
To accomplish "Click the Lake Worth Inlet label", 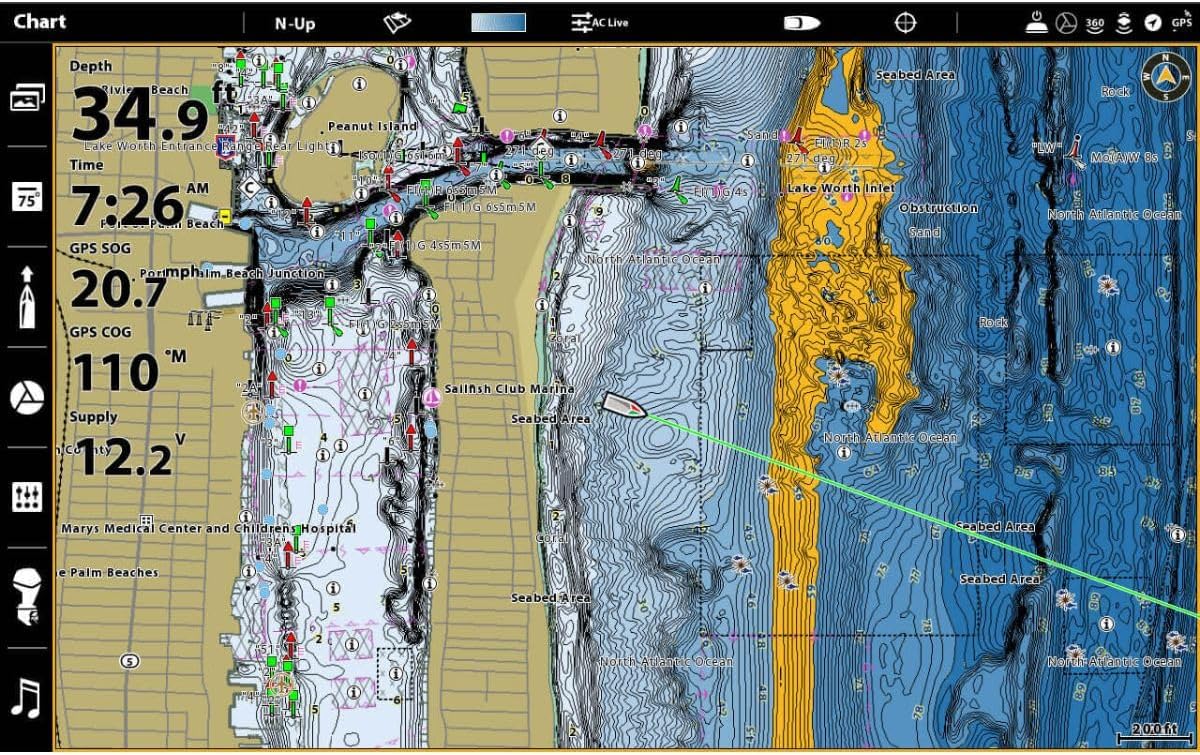I will click(x=841, y=188).
